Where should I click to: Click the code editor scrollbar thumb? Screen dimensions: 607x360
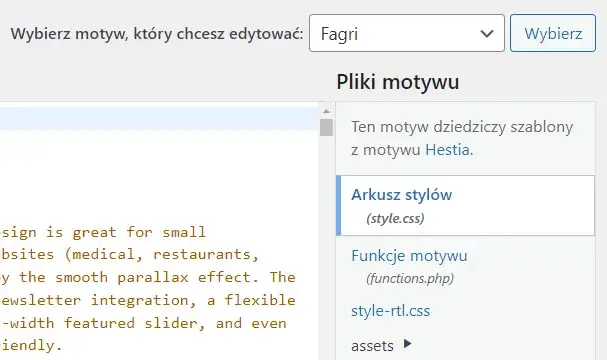326,127
